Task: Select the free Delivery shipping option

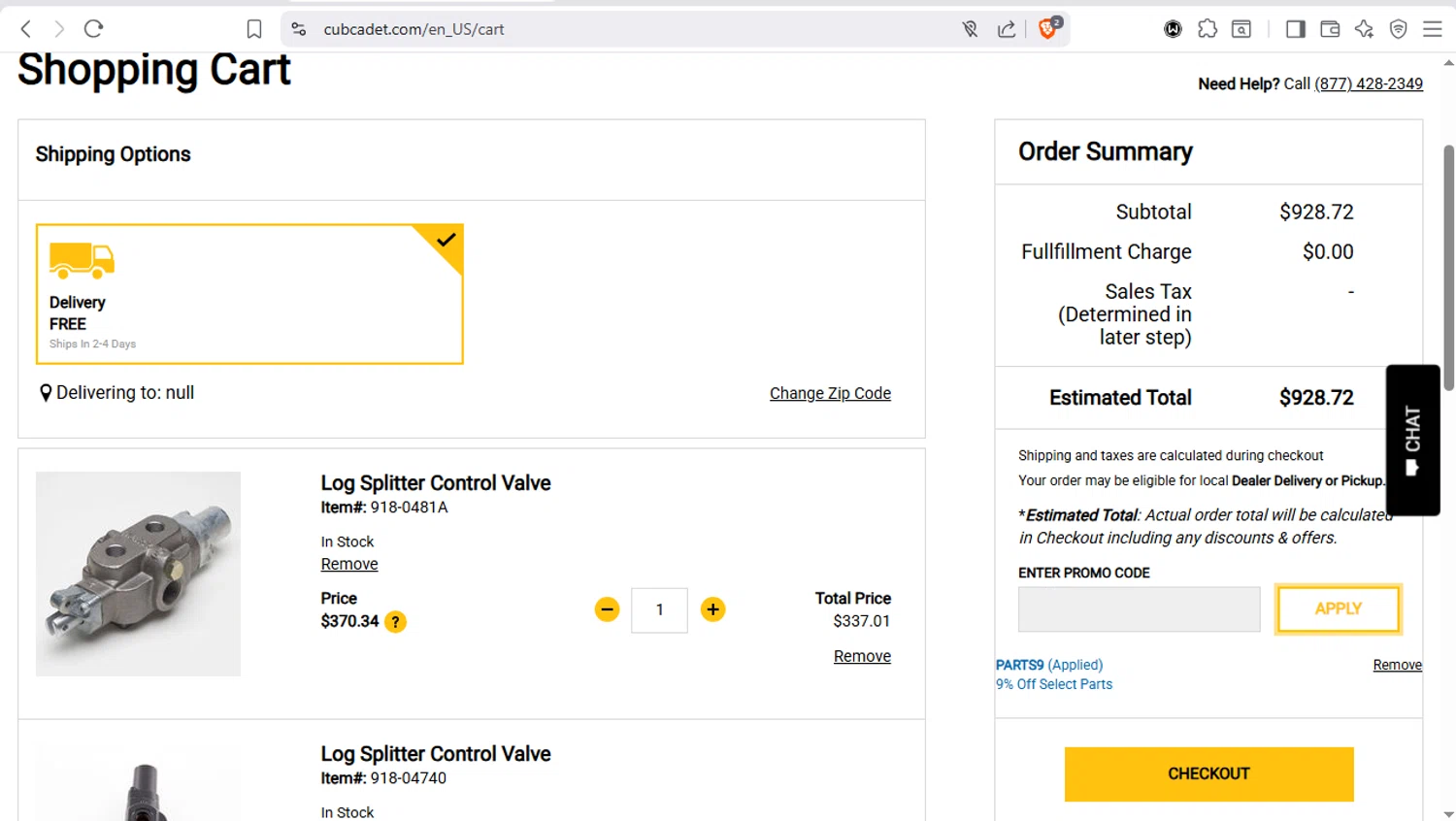Action: pyautogui.click(x=249, y=294)
